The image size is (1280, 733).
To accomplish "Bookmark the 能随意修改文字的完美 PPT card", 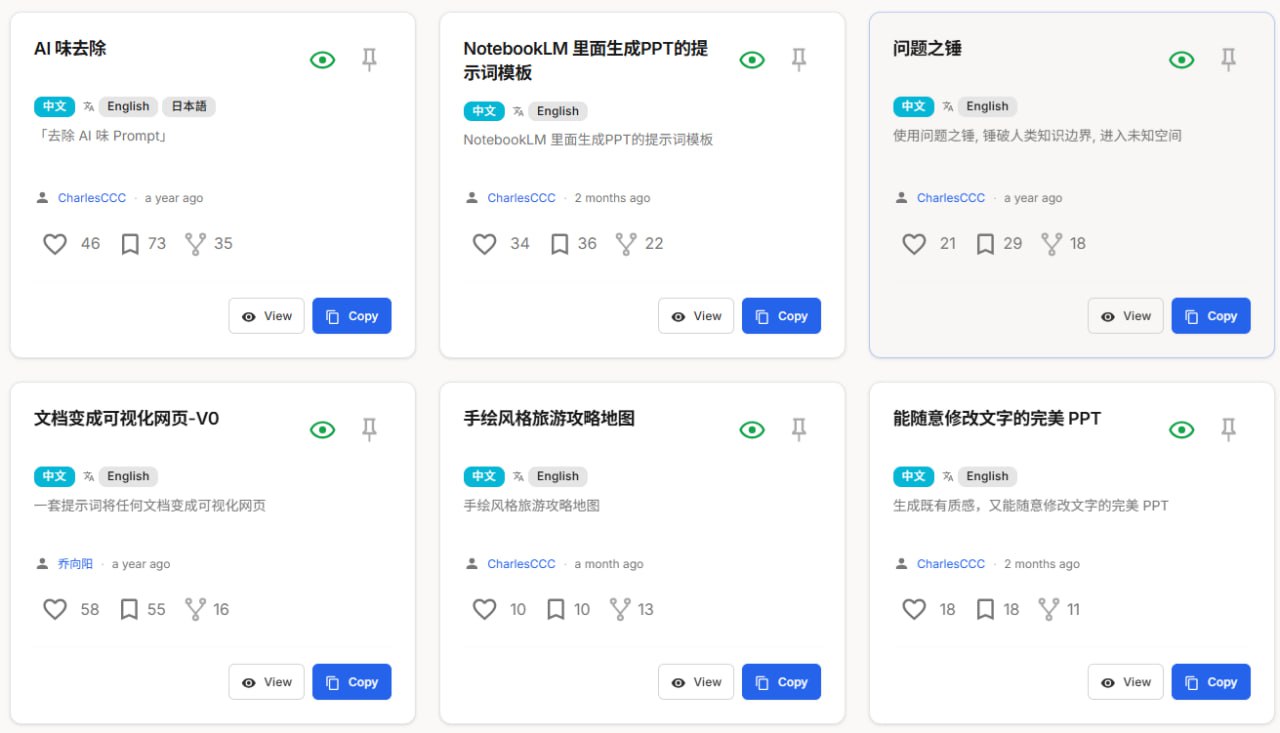I will click(985, 609).
